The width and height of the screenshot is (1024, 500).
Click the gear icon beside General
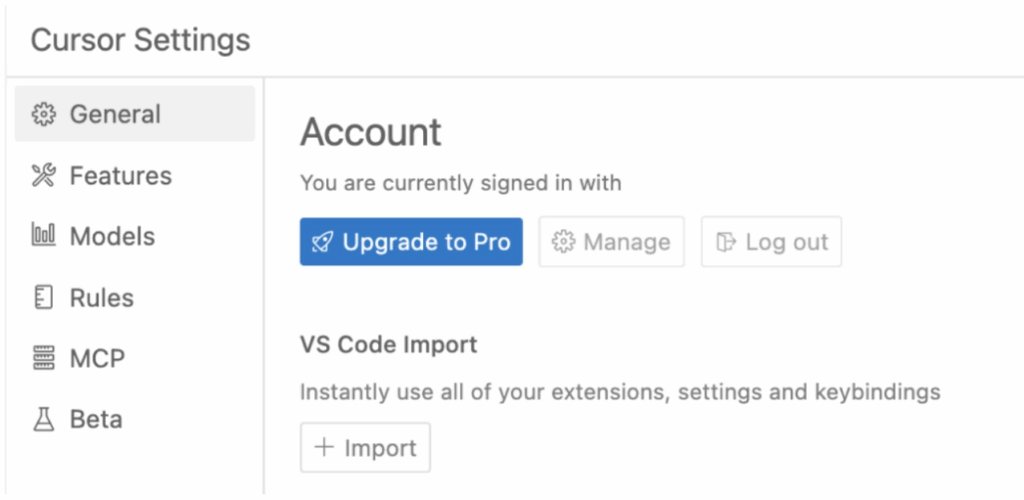click(x=43, y=114)
